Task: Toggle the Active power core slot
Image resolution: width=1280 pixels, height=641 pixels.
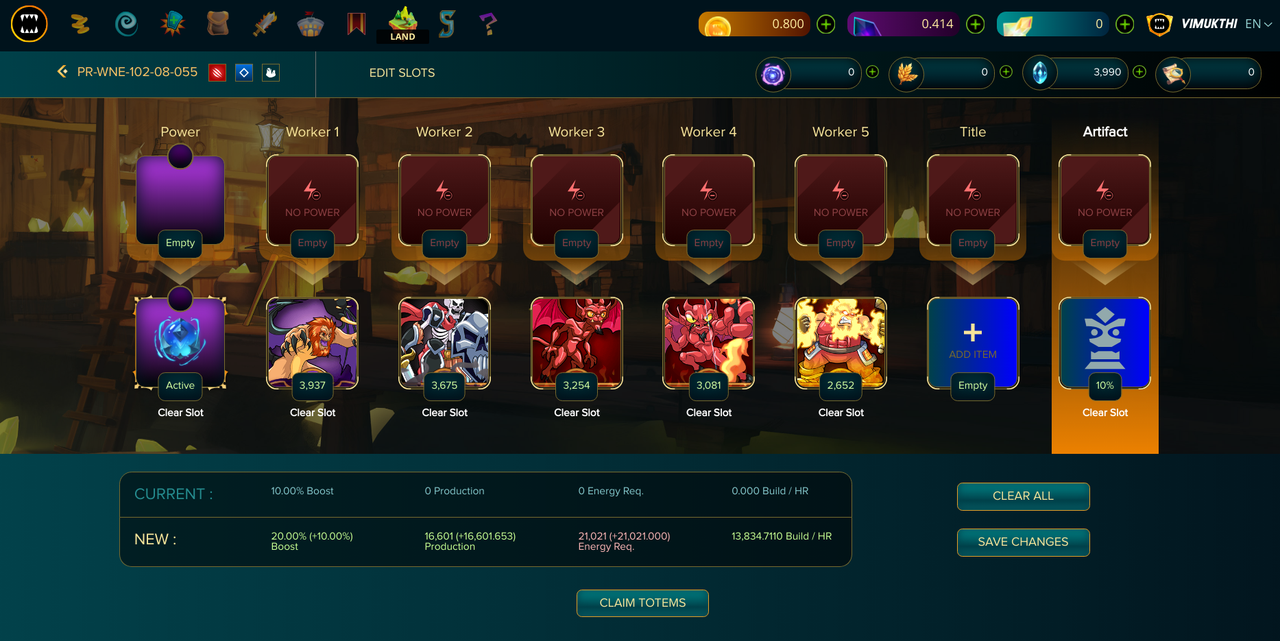Action: tap(181, 343)
